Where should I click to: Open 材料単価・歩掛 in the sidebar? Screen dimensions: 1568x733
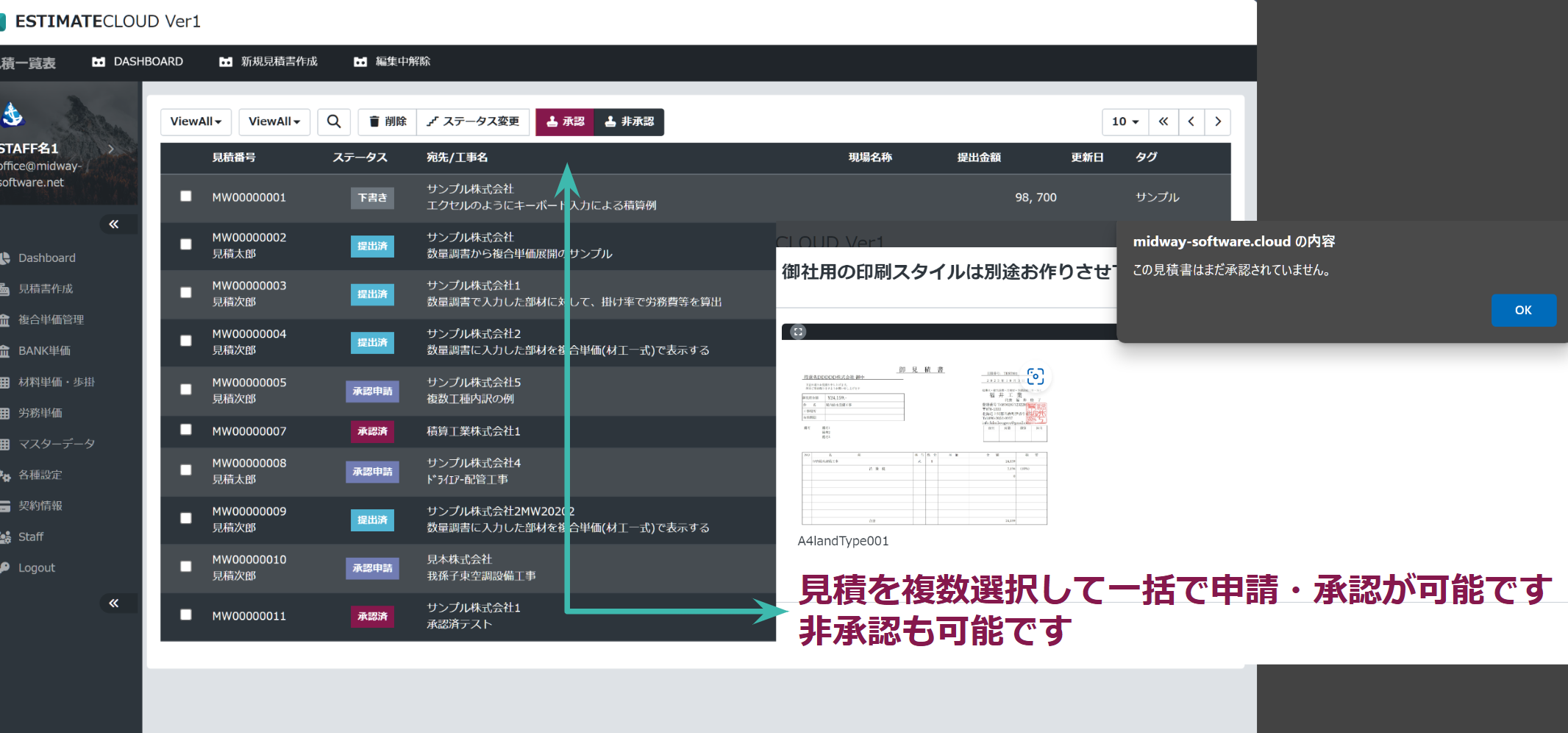pyautogui.click(x=57, y=382)
